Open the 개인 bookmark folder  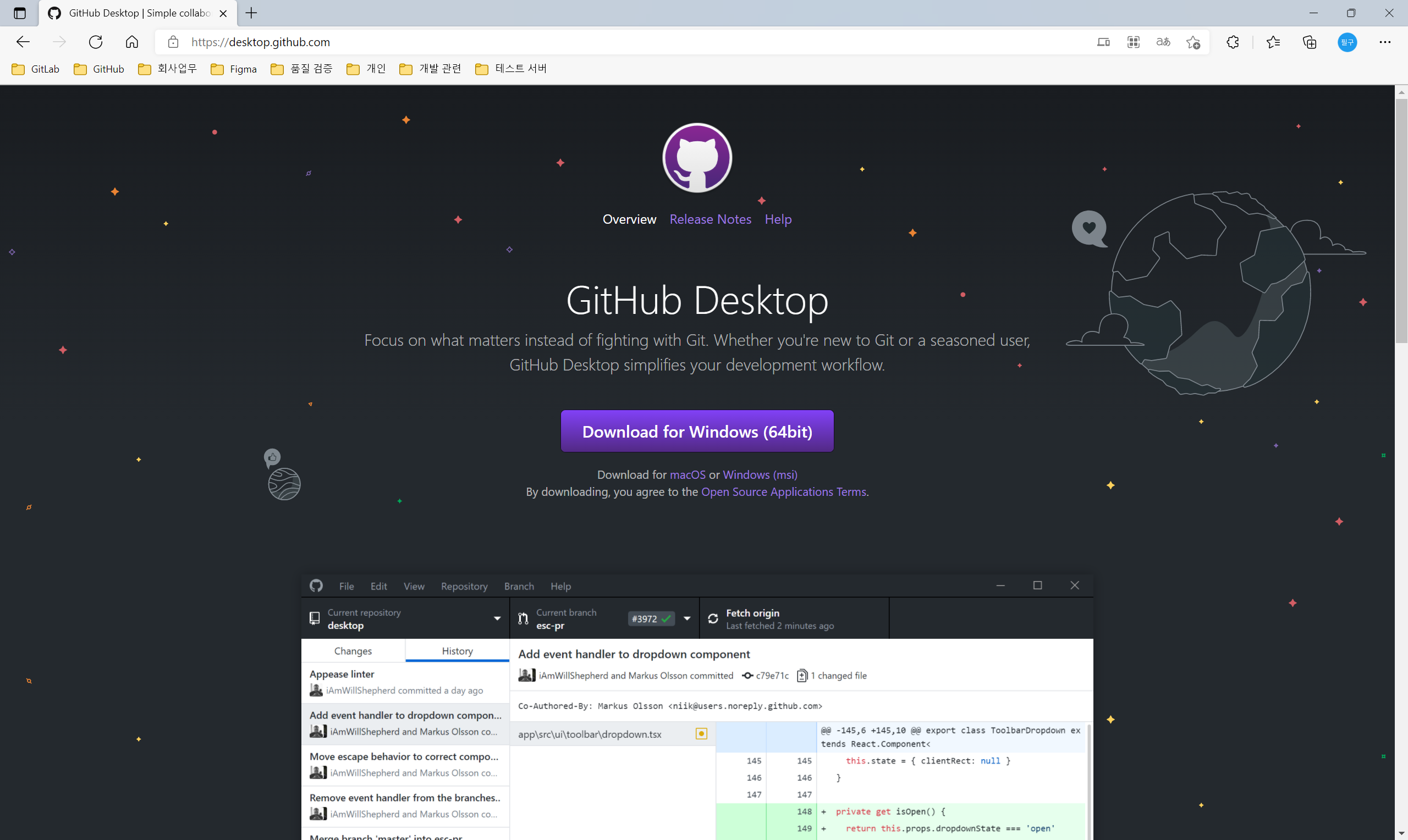[366, 69]
